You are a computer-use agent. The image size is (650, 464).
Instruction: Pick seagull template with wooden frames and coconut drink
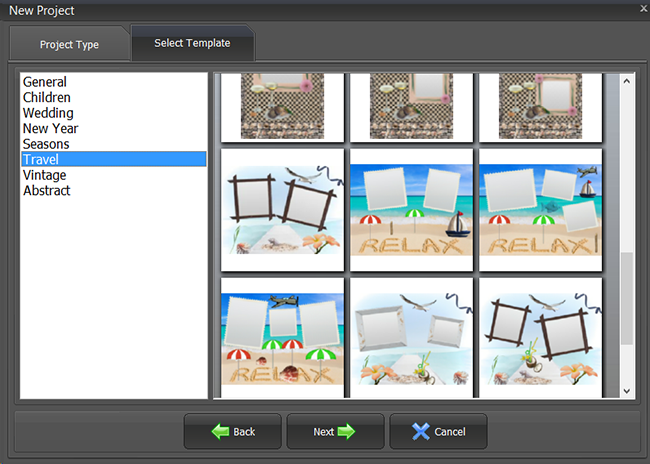(x=540, y=338)
